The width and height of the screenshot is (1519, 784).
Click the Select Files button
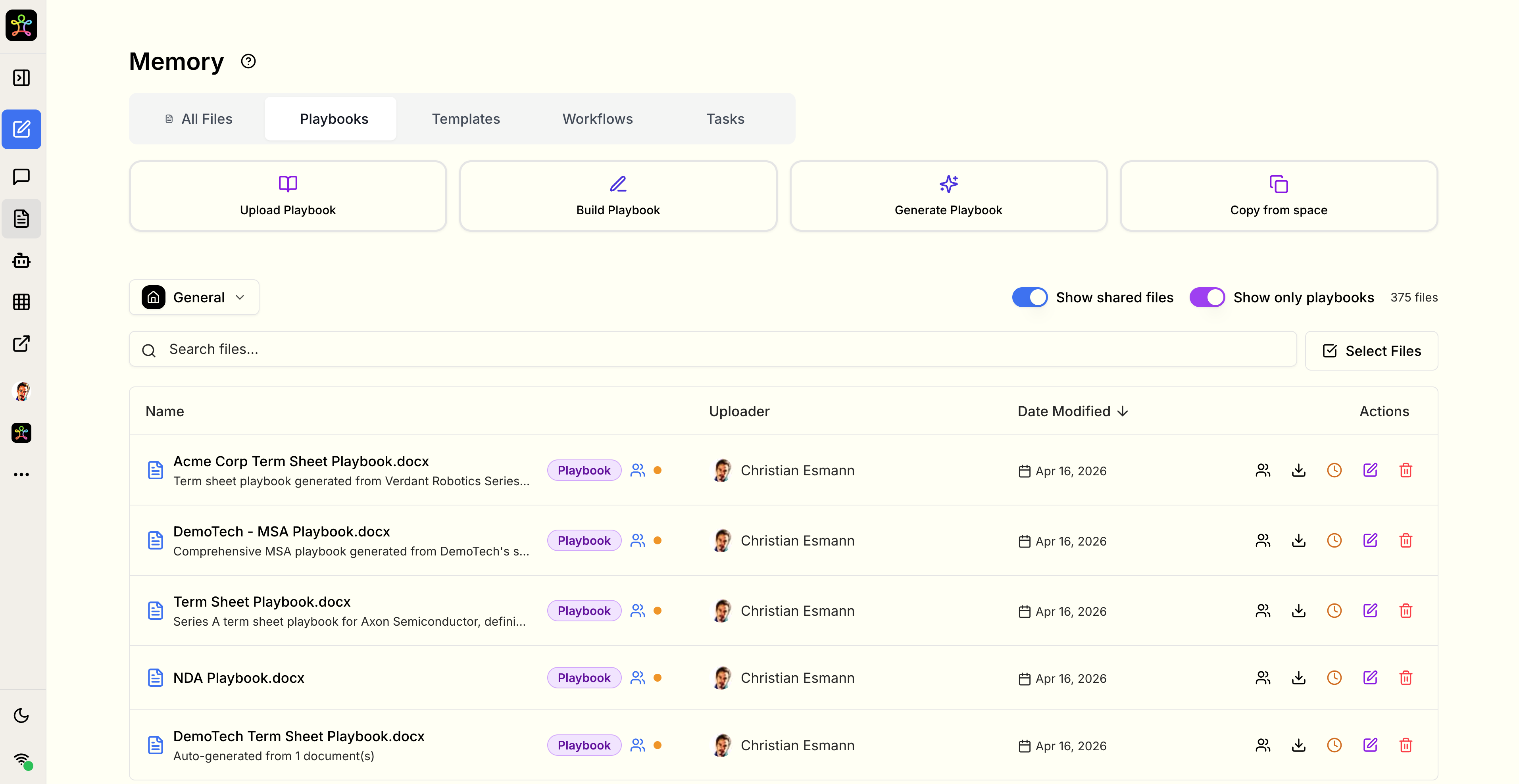(x=1371, y=351)
